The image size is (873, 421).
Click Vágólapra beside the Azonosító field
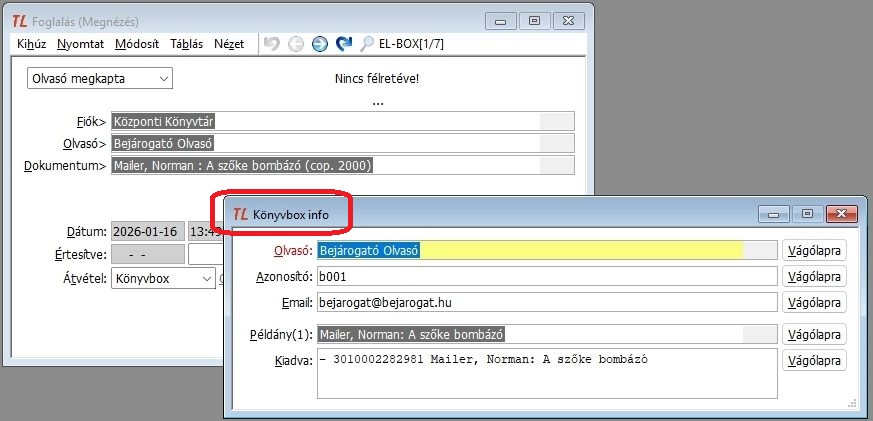point(815,276)
